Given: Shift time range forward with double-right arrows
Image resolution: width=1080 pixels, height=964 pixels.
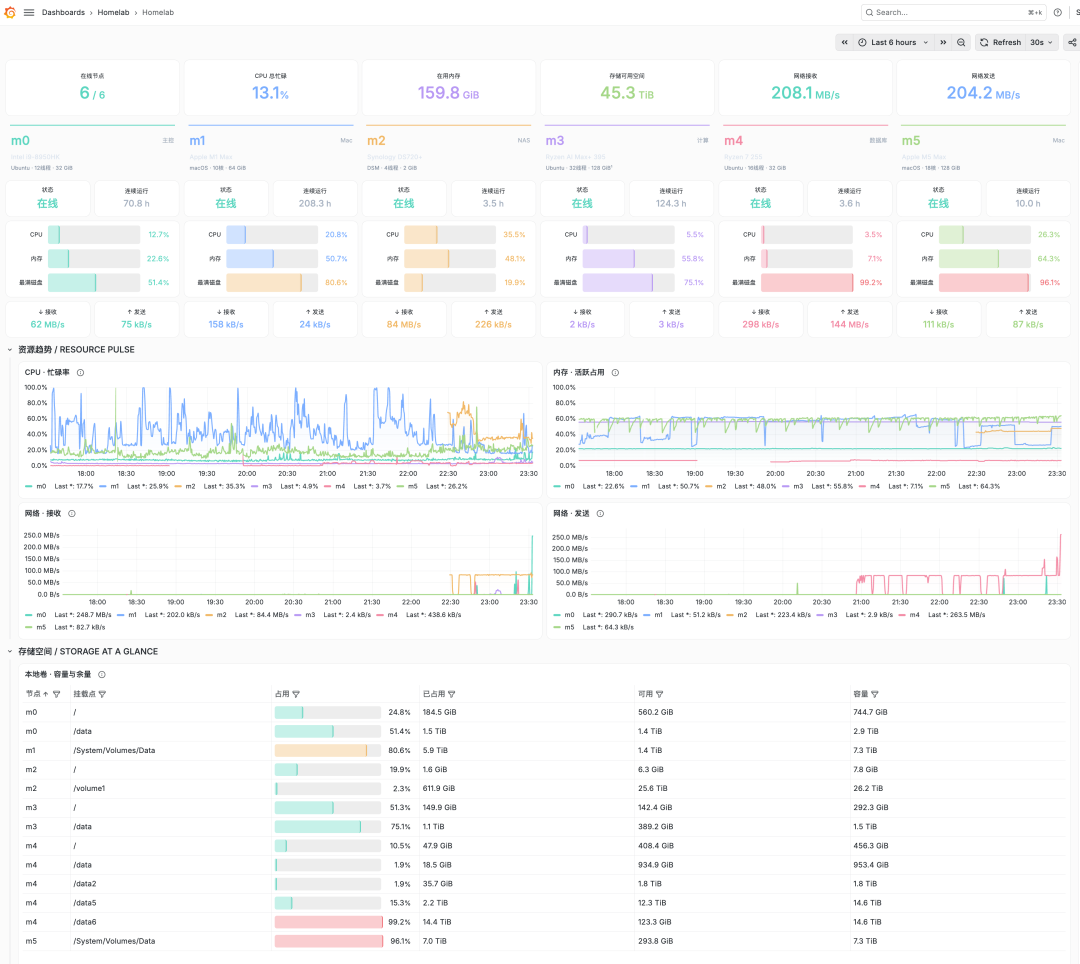Looking at the screenshot, I should (943, 42).
